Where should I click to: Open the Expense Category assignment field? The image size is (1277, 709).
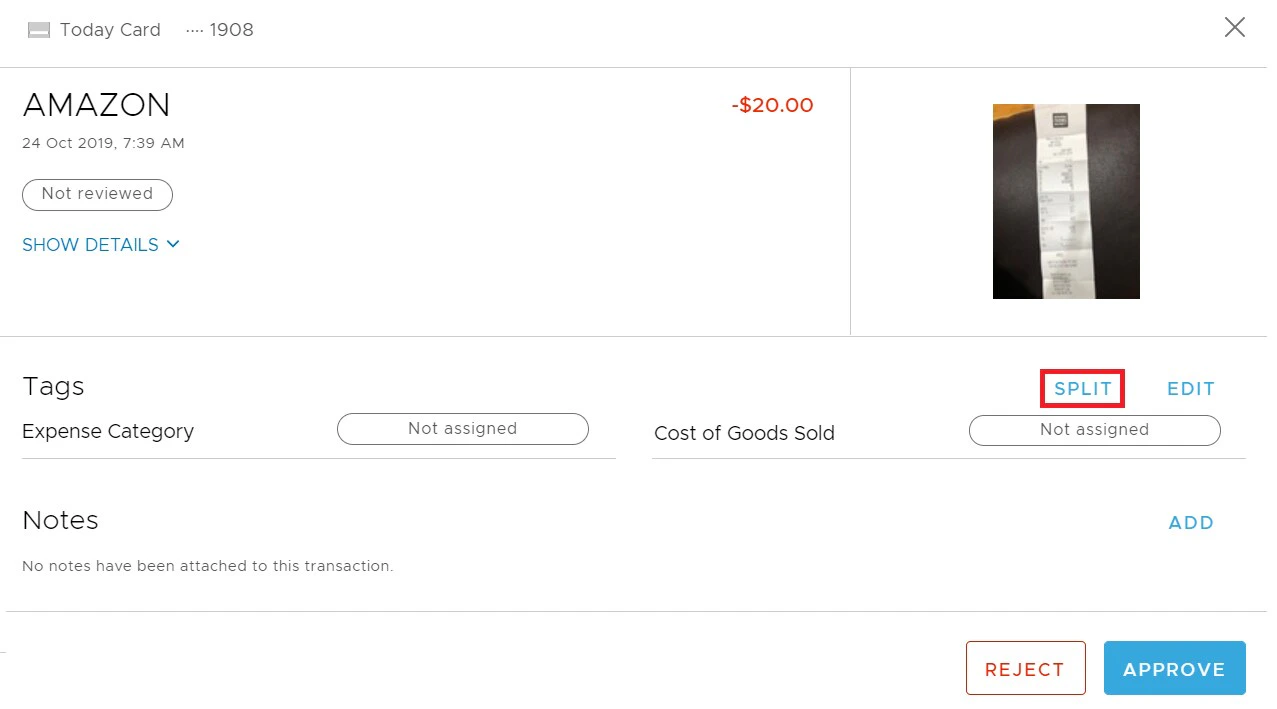(x=462, y=428)
